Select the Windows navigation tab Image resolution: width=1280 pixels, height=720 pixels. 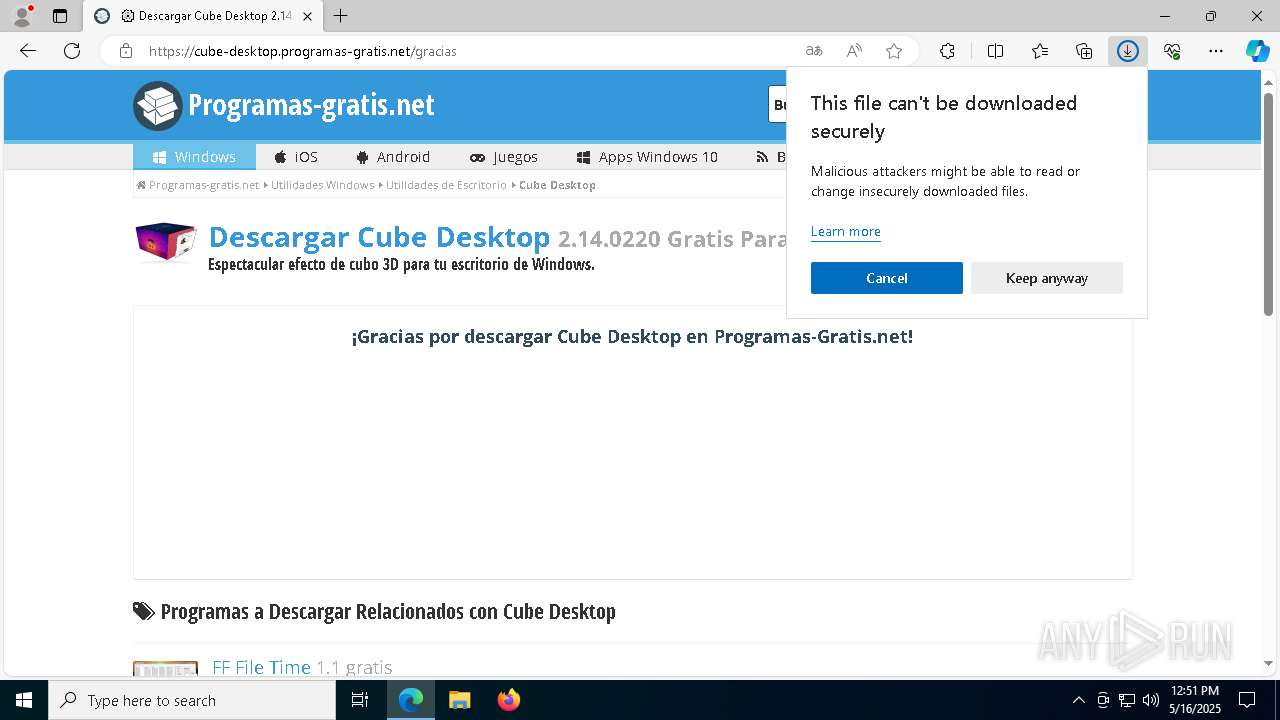194,157
